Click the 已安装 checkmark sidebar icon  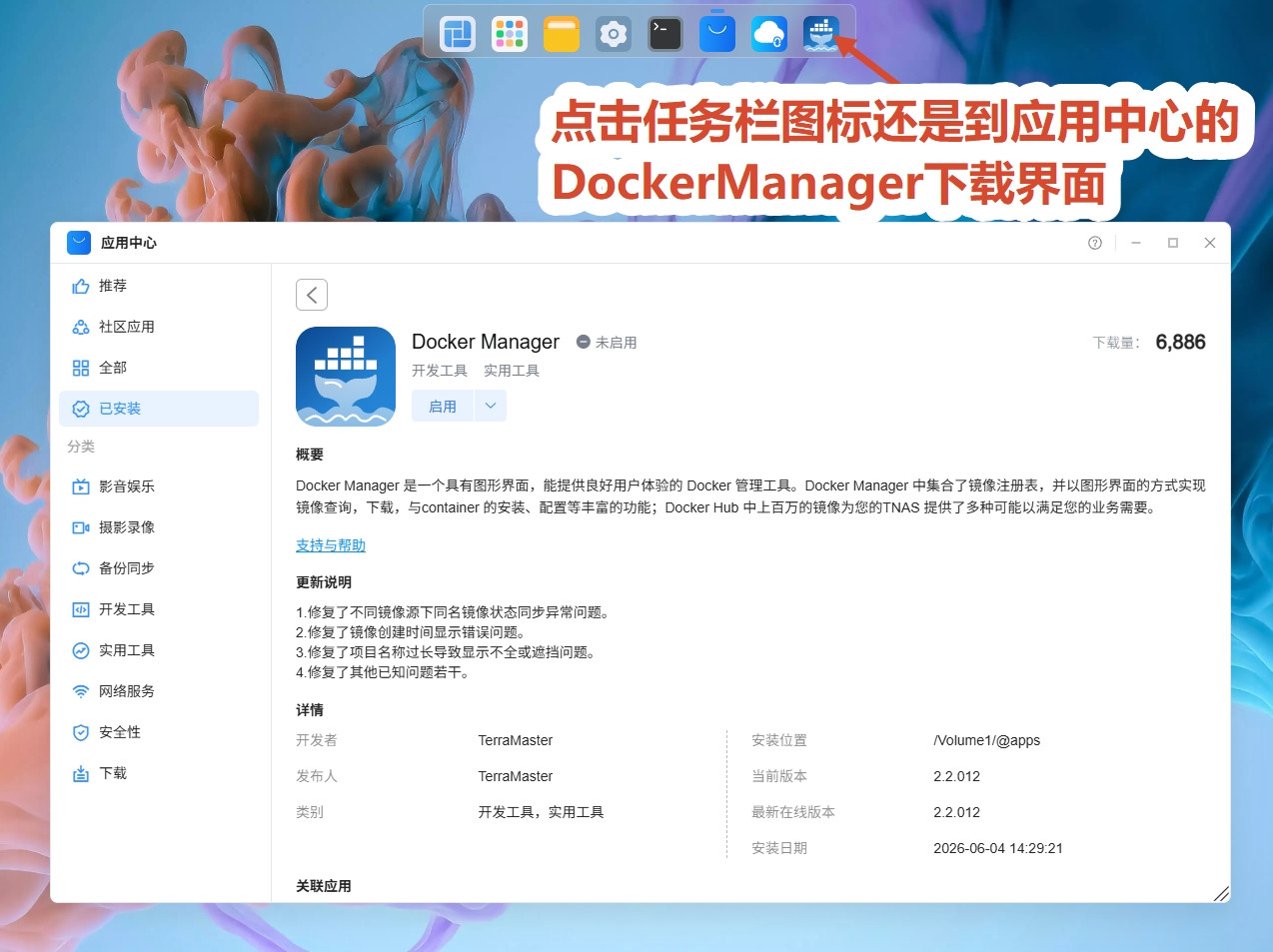coord(81,410)
